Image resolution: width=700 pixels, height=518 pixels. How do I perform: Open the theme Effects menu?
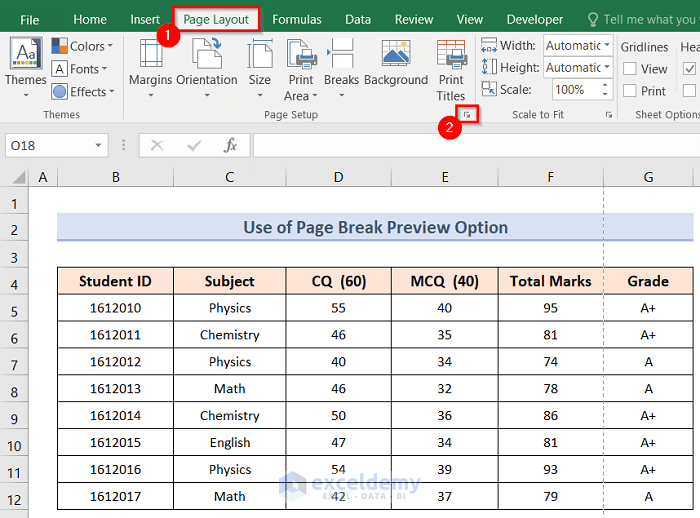tap(83, 92)
